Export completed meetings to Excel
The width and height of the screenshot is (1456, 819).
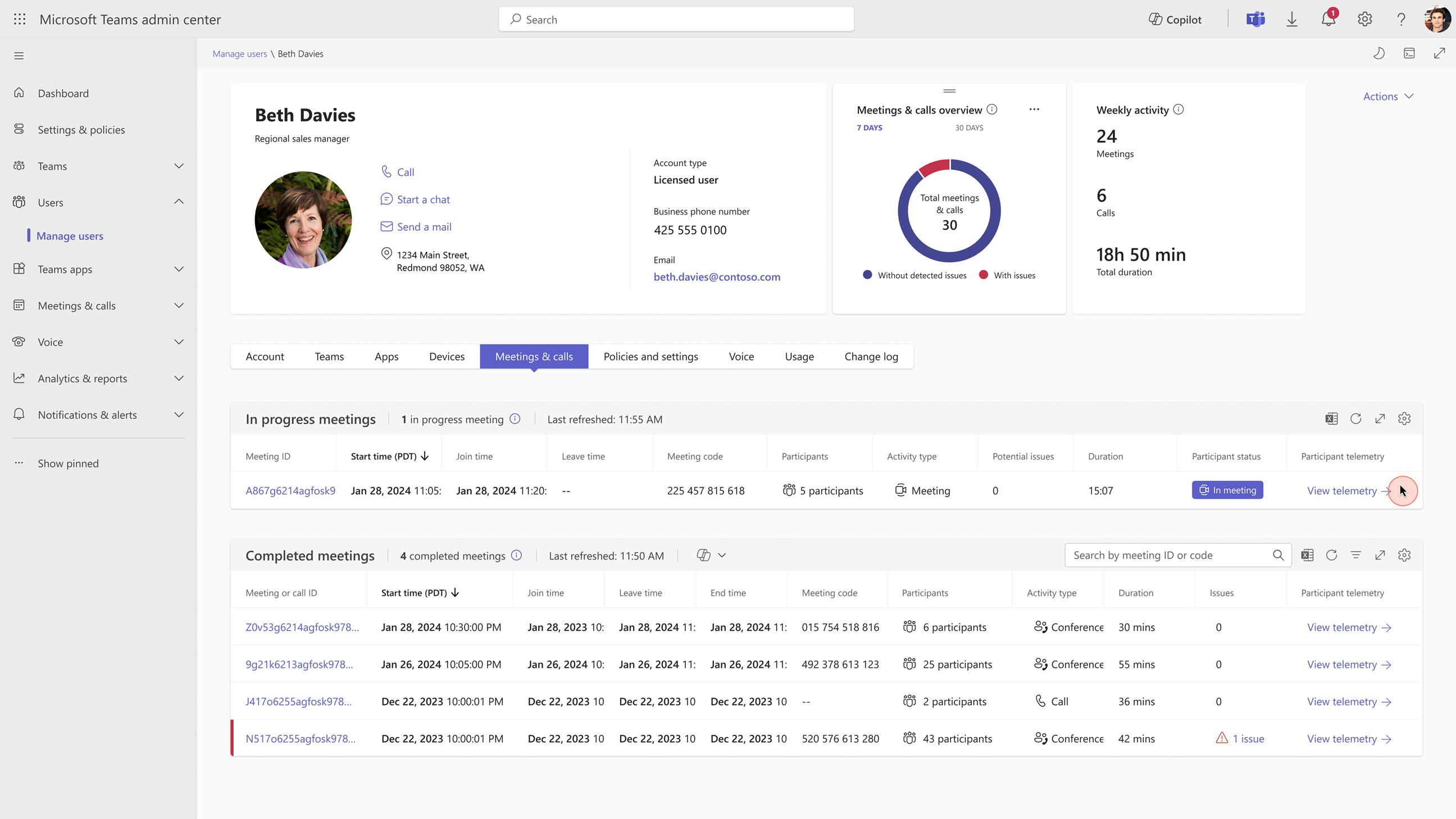tap(1307, 555)
